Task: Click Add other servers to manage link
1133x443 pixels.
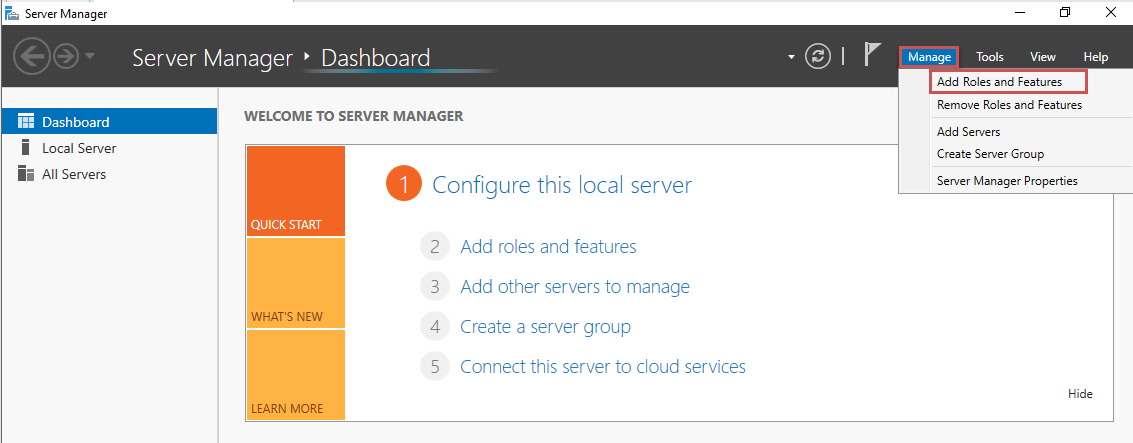Action: (x=574, y=287)
